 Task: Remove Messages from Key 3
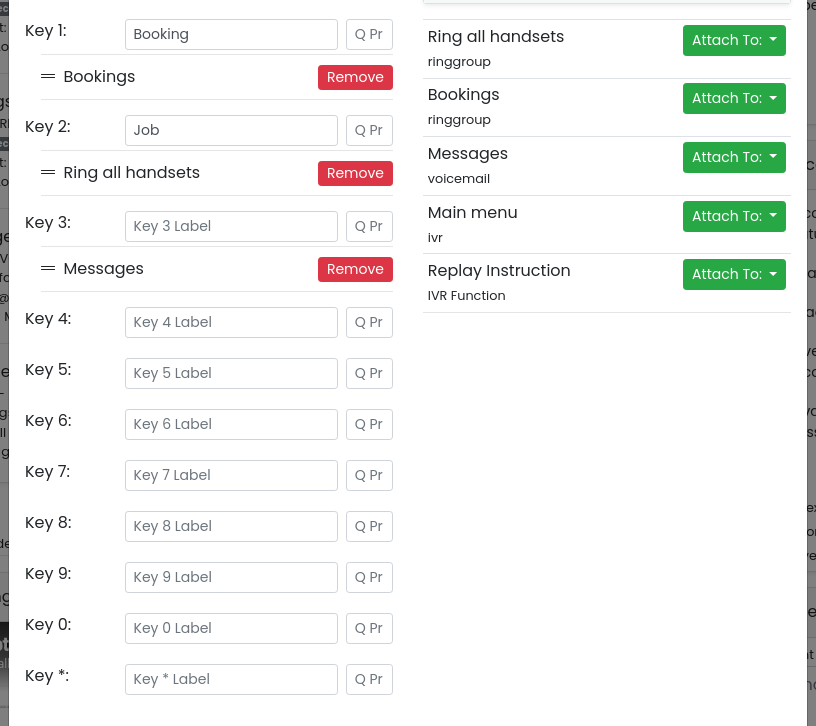[x=355, y=269]
